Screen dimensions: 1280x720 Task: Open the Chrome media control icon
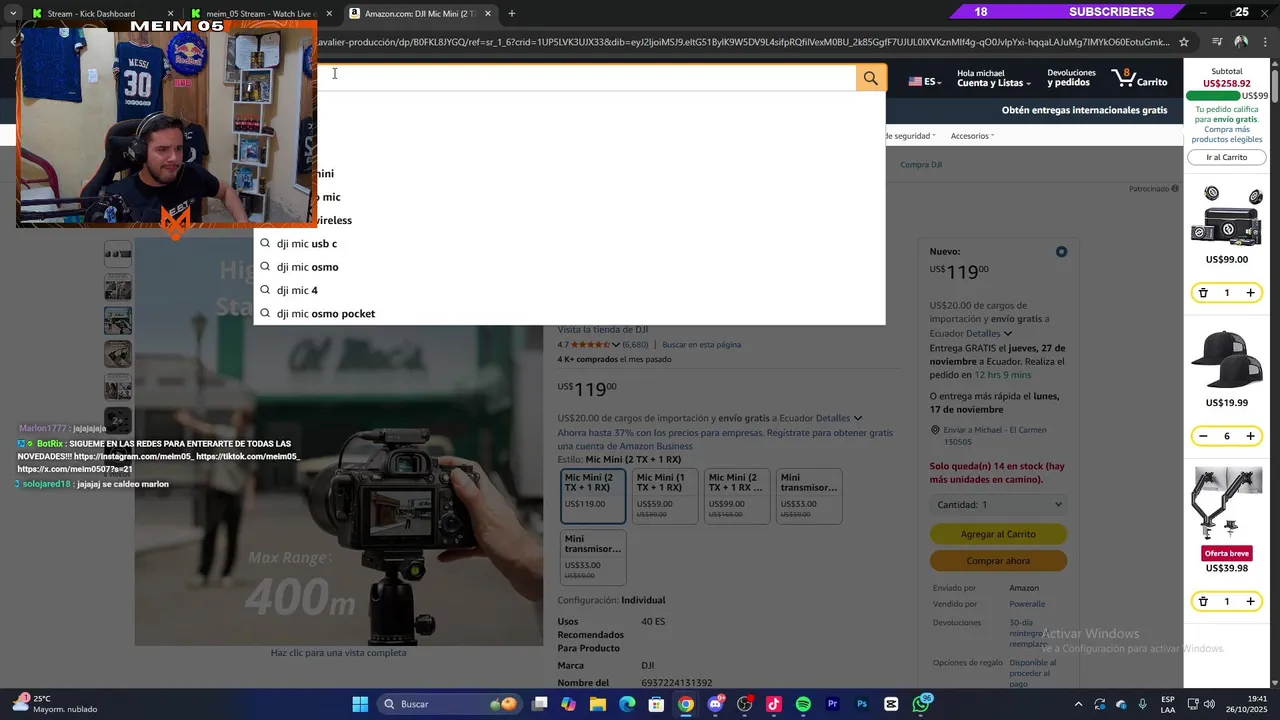coord(1216,42)
